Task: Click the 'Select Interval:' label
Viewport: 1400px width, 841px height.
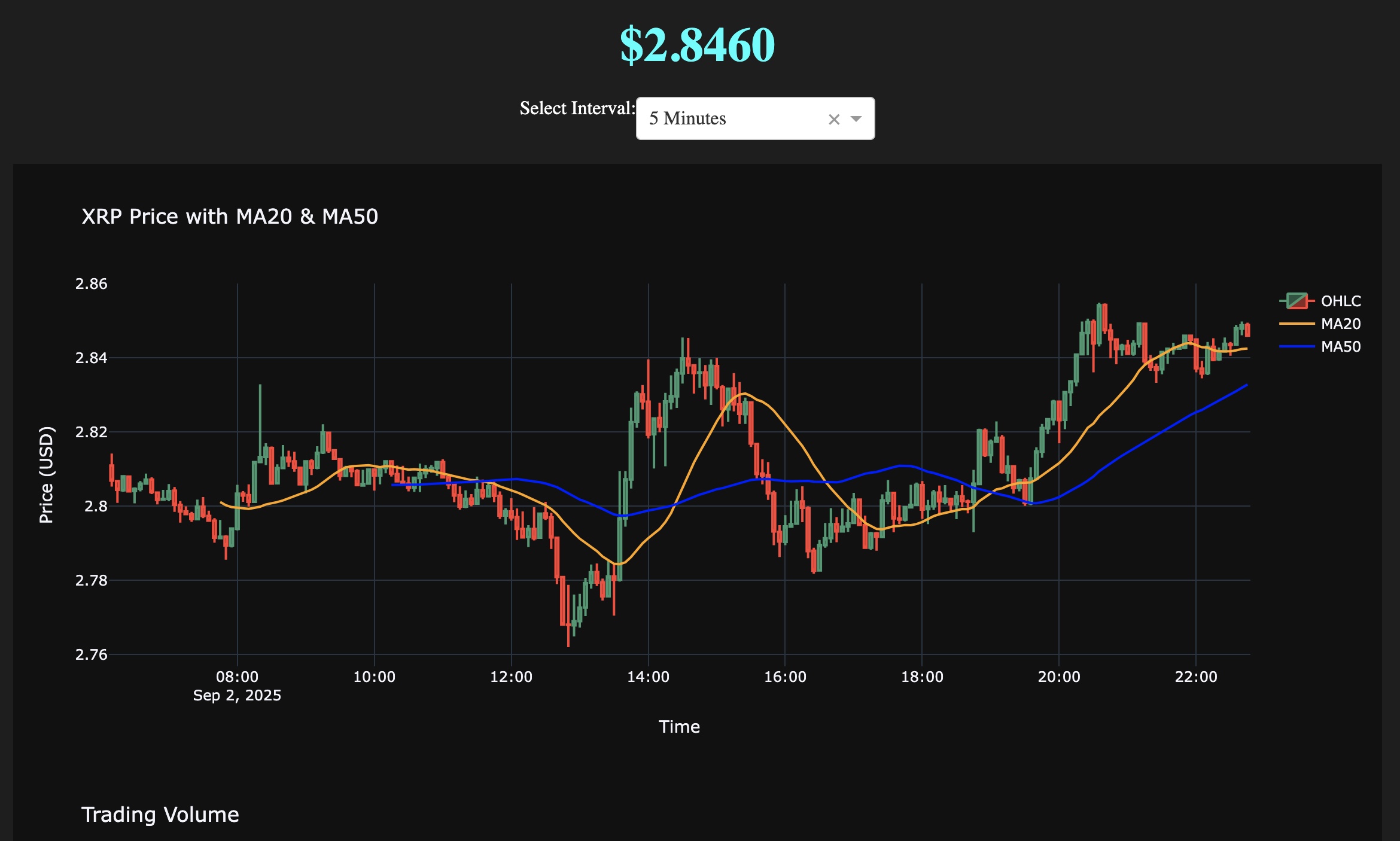Action: click(x=577, y=108)
